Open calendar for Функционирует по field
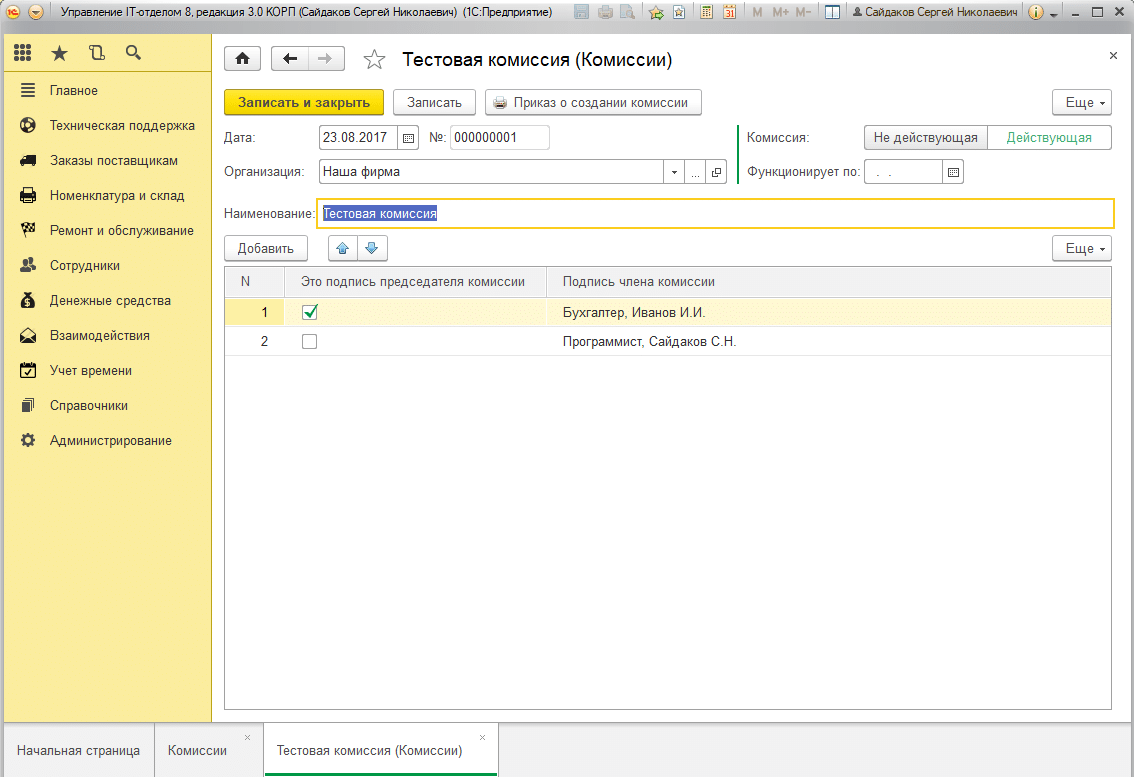The image size is (1134, 777). [x=953, y=172]
